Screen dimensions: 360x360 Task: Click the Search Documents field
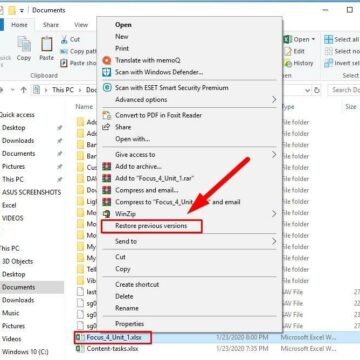pyautogui.click(x=343, y=90)
